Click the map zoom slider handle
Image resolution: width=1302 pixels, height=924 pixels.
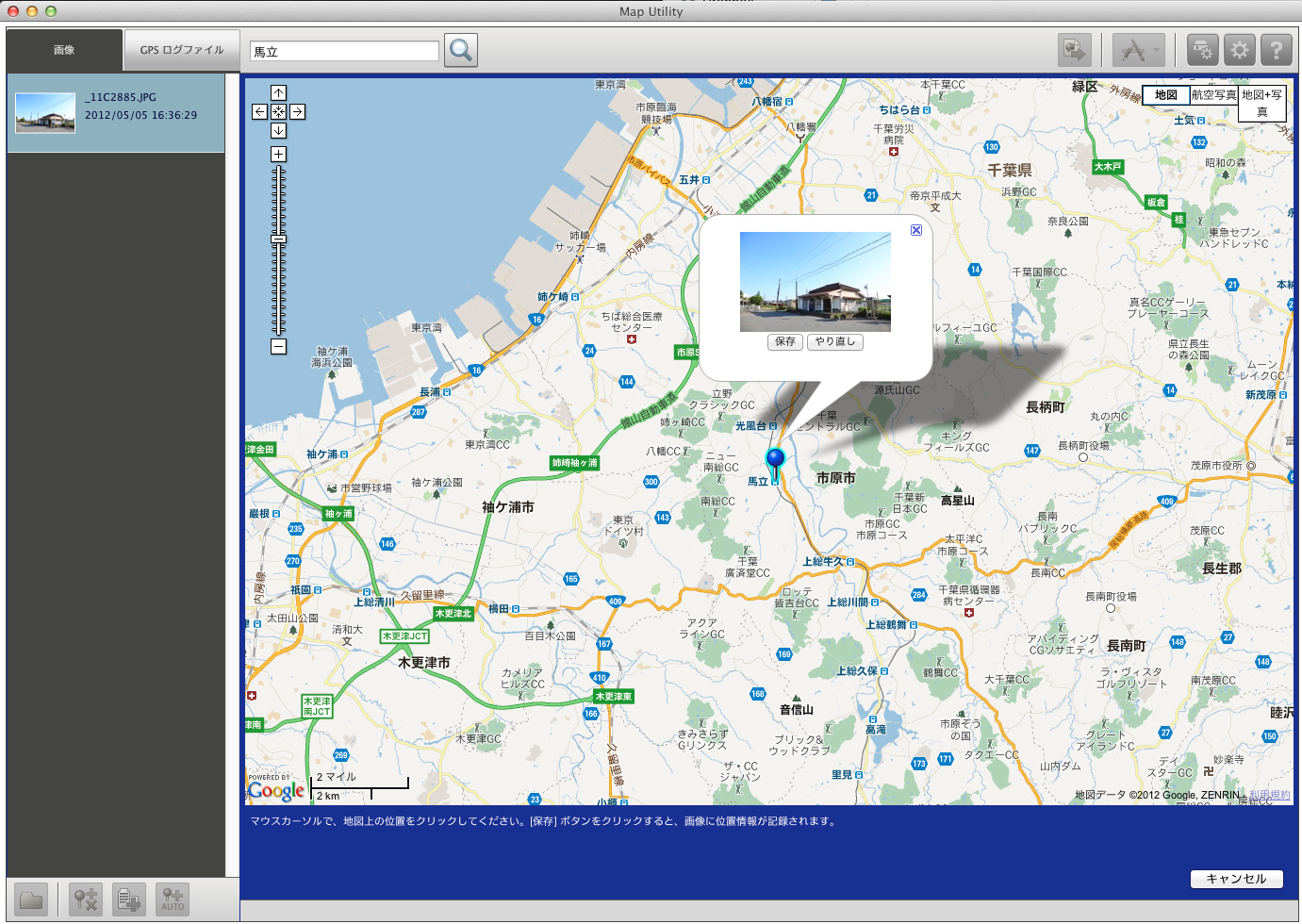tap(278, 239)
